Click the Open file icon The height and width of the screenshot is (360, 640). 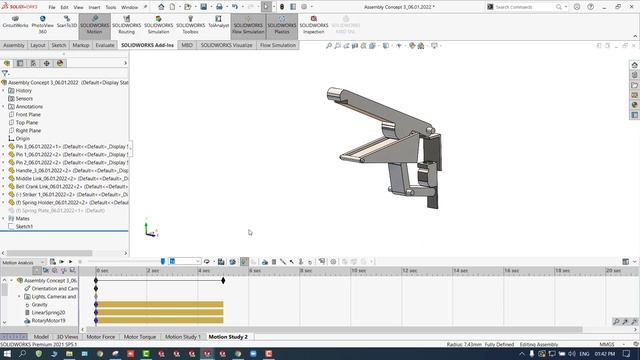(x=187, y=7)
